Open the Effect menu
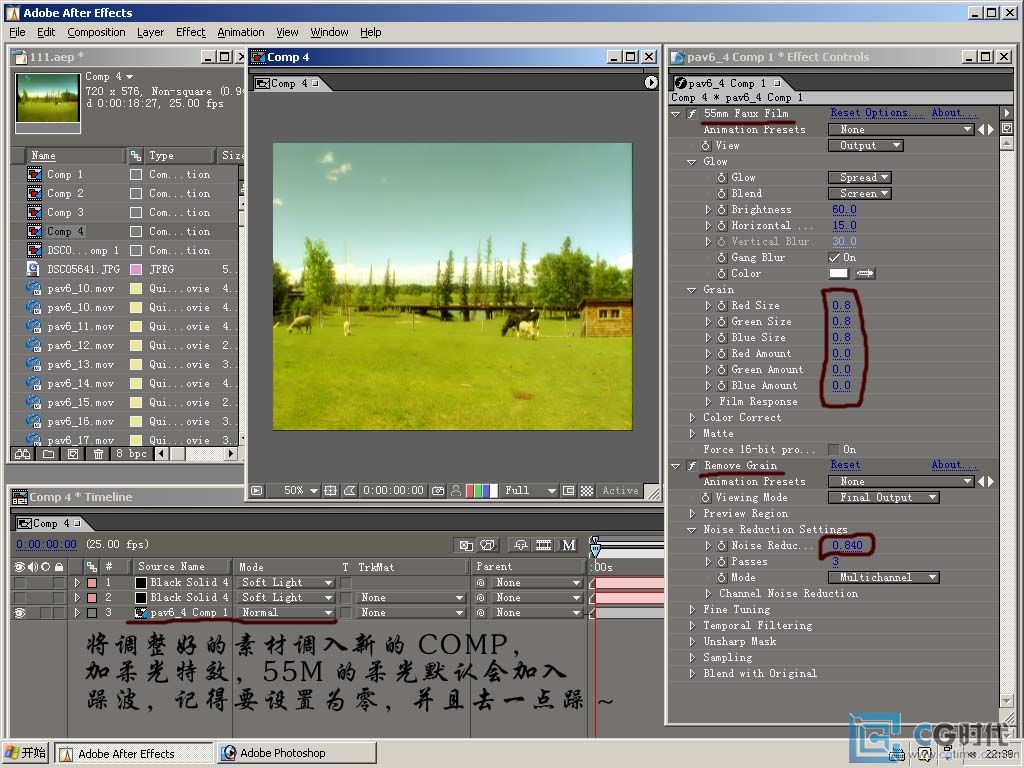 tap(191, 32)
